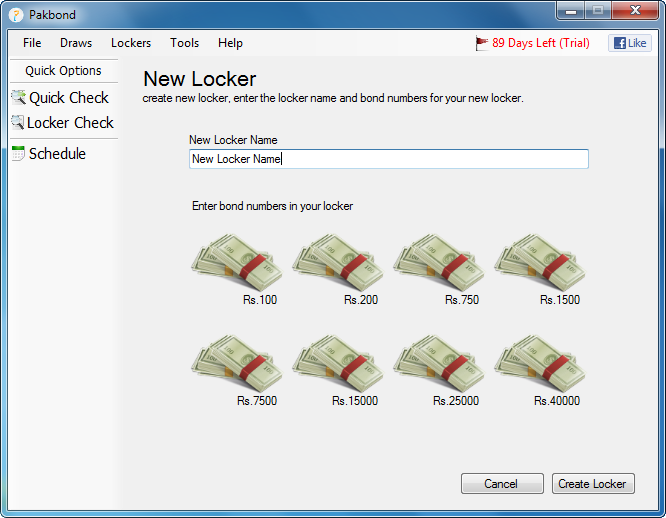Screen dimensions: 666x518
Task: Click the New Locker heading
Action: pos(200,79)
